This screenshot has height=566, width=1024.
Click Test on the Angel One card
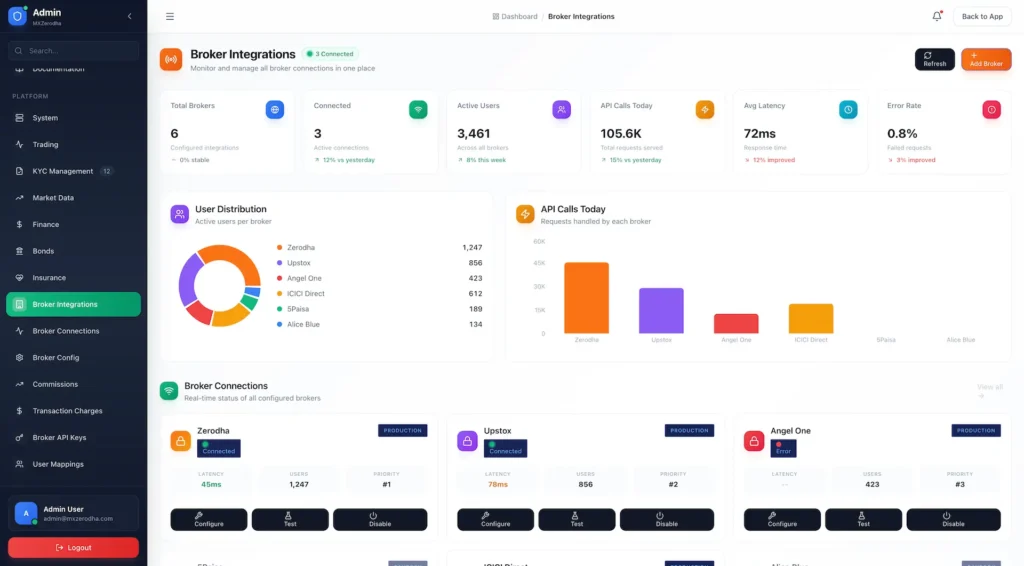863,520
